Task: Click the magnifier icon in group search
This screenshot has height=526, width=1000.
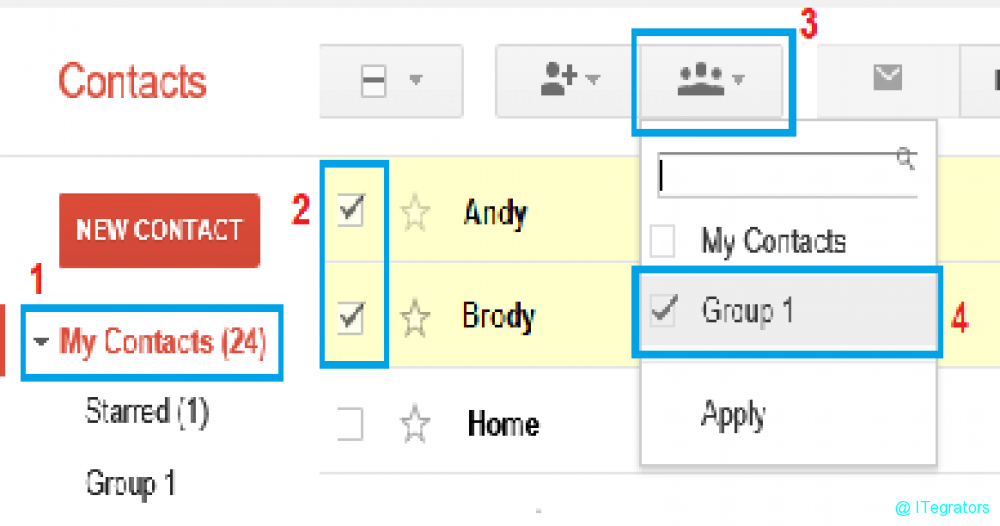Action: coord(906,158)
